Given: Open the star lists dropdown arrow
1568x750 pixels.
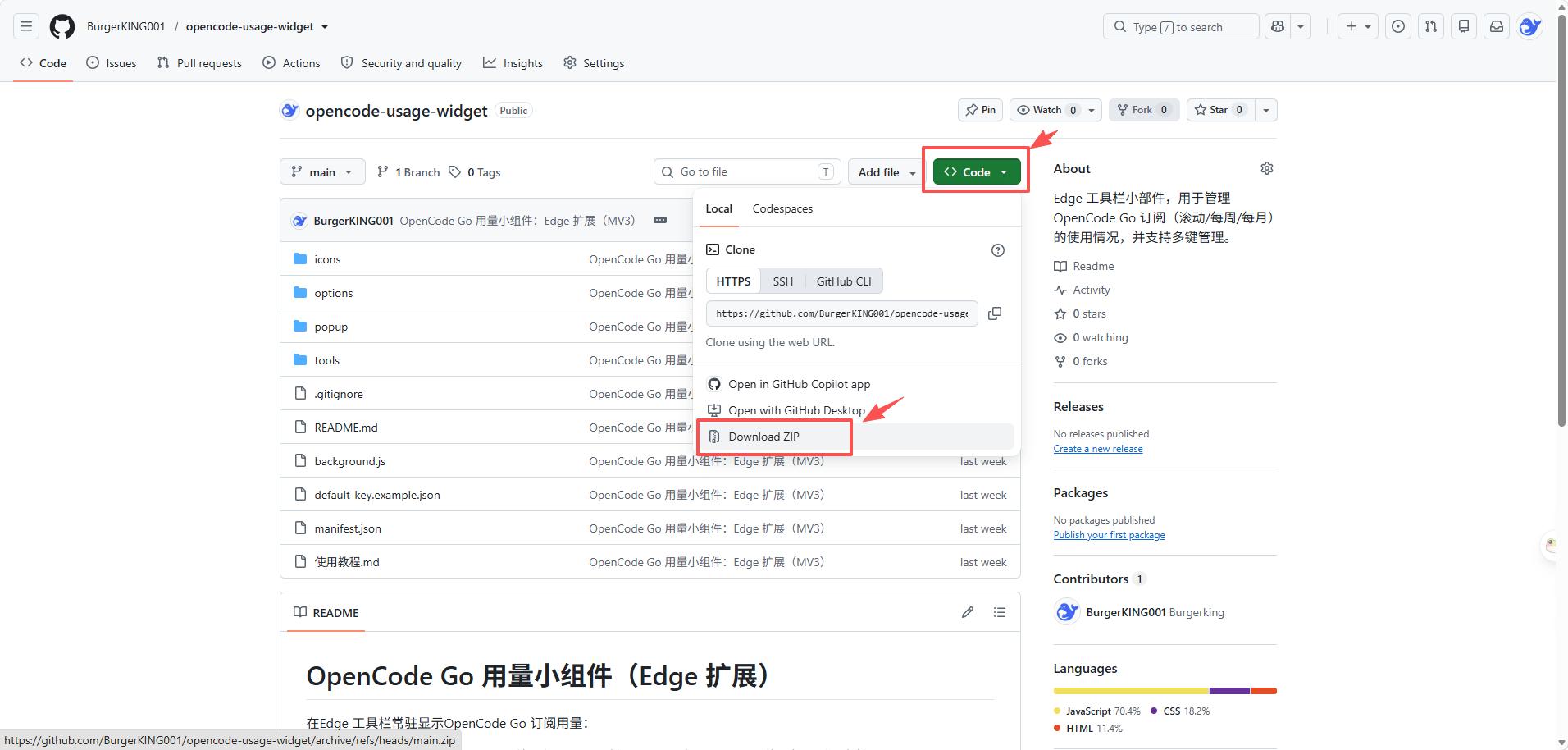Looking at the screenshot, I should pyautogui.click(x=1266, y=110).
